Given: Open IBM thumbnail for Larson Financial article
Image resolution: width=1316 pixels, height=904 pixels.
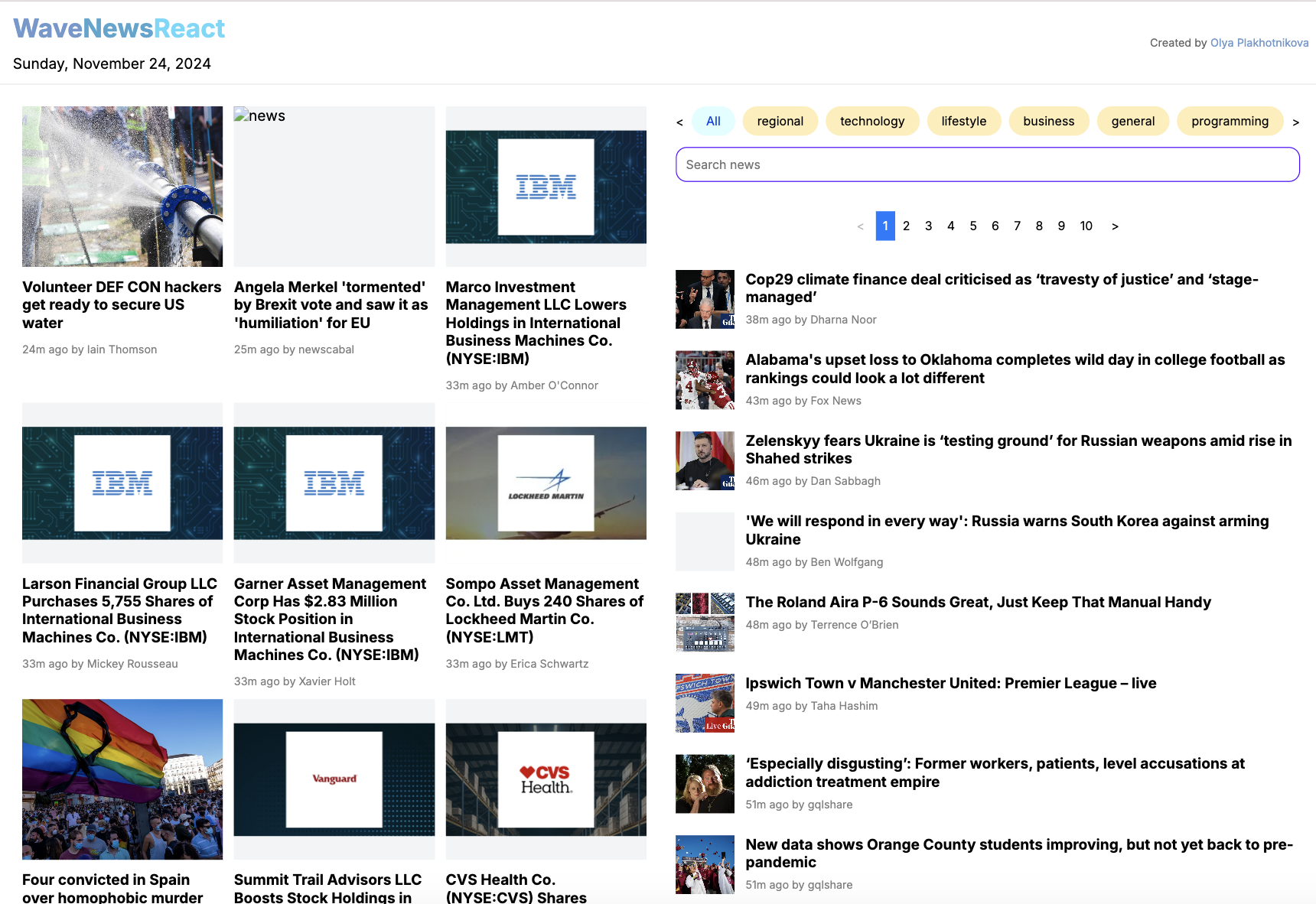Looking at the screenshot, I should [x=122, y=483].
